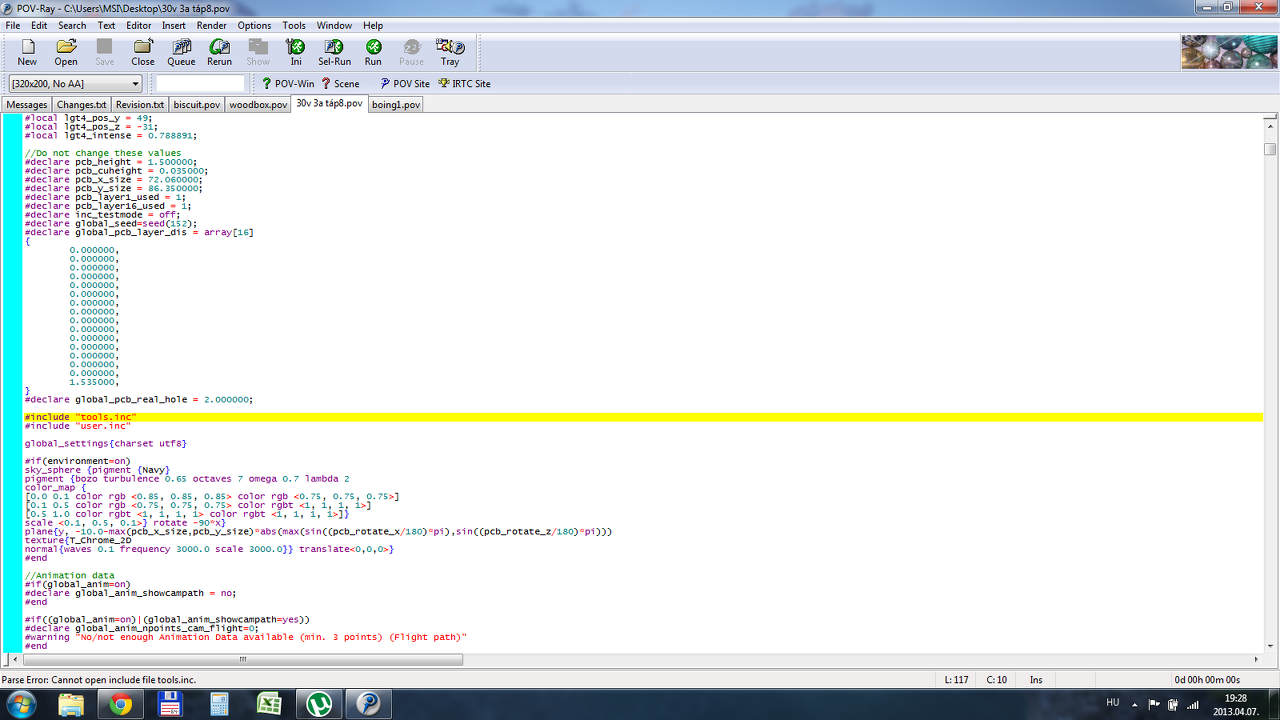Image resolution: width=1280 pixels, height=720 pixels.
Task: Open the Tools menu
Action: [294, 25]
